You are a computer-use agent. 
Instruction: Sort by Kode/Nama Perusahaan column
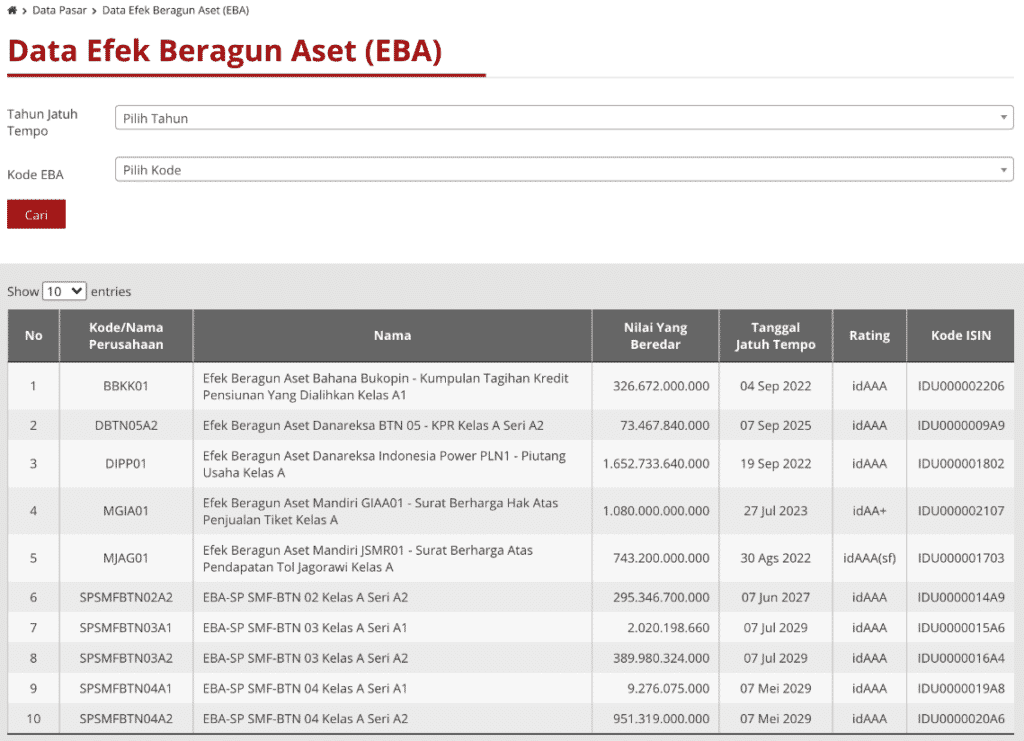coord(126,335)
